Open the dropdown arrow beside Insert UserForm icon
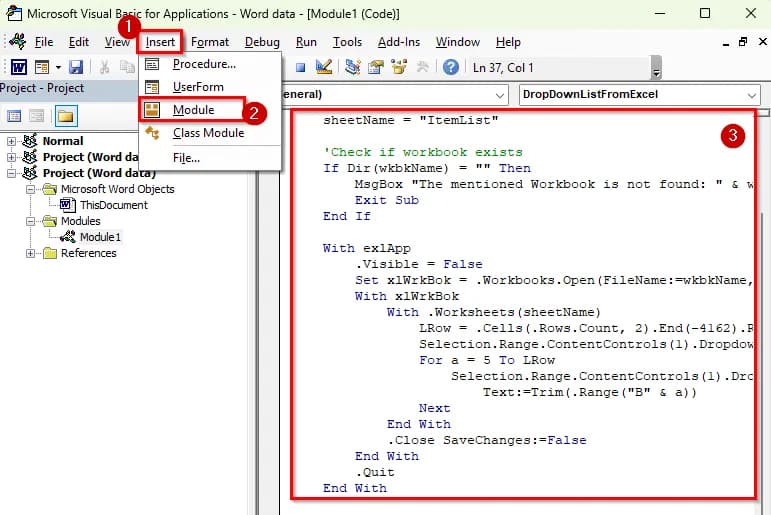 pyautogui.click(x=58, y=67)
